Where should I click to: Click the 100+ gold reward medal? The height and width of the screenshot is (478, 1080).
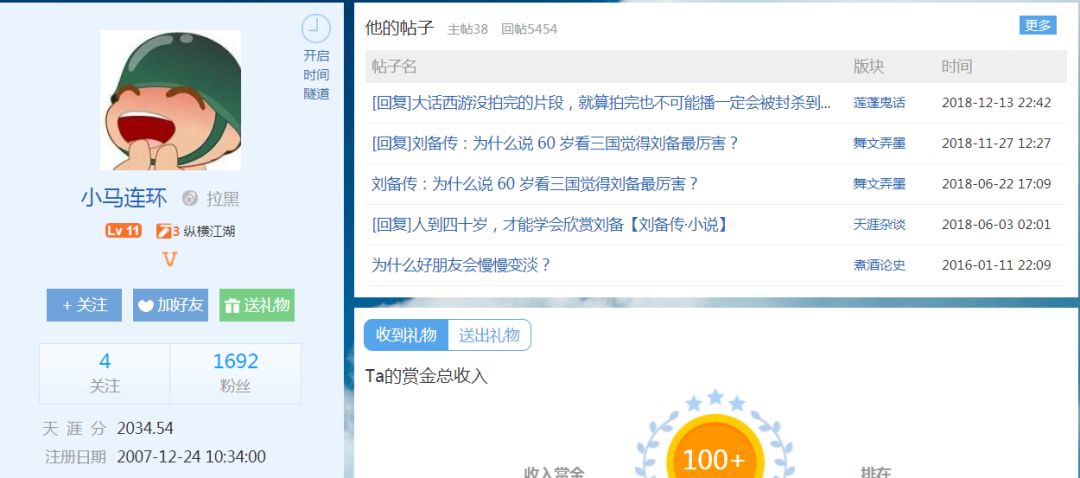pyautogui.click(x=714, y=457)
